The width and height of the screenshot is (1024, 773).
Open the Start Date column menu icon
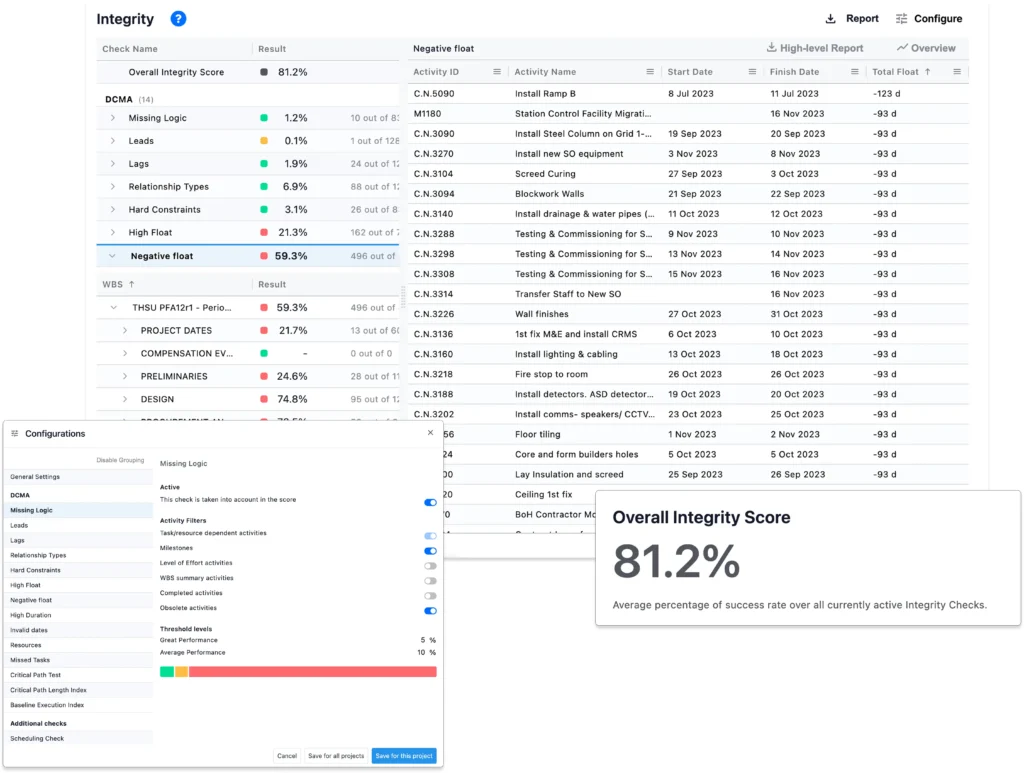753,72
